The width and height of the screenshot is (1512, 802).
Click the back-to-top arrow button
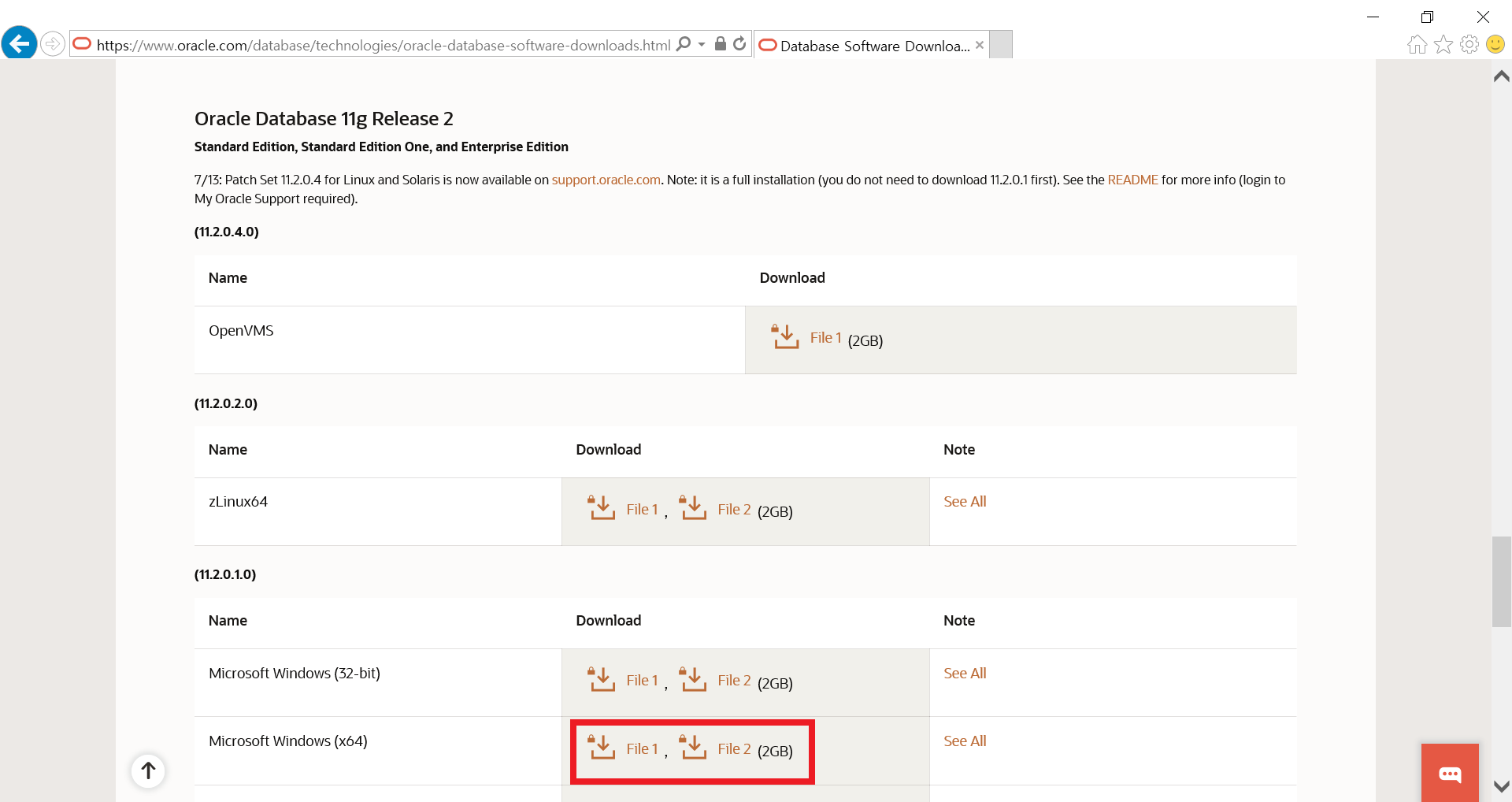[x=148, y=770]
